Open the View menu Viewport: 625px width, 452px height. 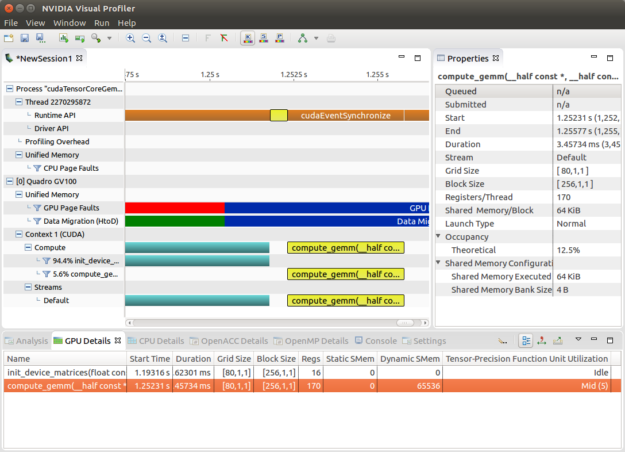[x=35, y=23]
